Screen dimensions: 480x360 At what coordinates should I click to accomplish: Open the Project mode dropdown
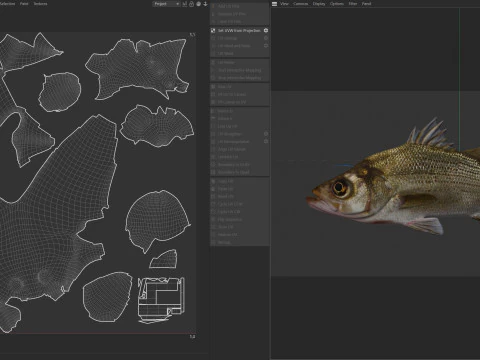pyautogui.click(x=167, y=4)
